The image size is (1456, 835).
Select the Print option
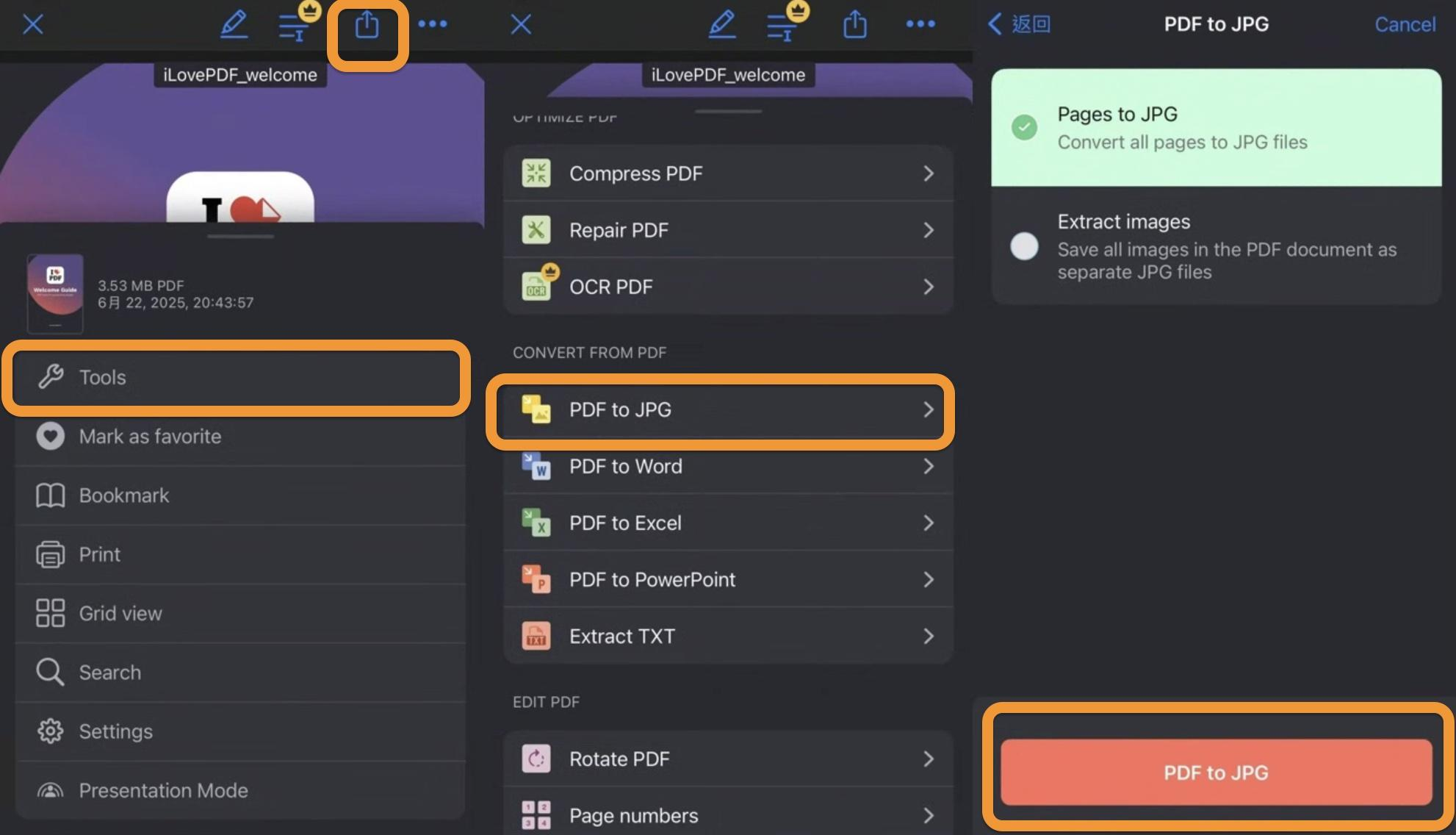(239, 554)
